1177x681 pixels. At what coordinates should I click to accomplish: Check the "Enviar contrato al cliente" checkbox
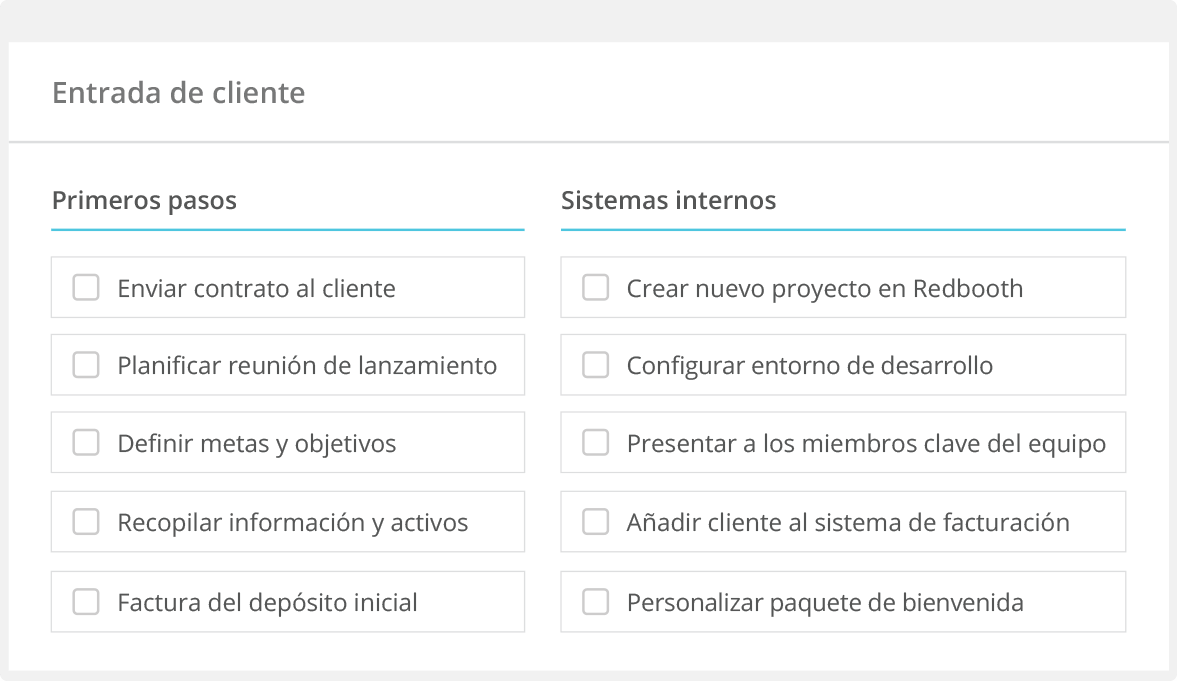pos(85,287)
